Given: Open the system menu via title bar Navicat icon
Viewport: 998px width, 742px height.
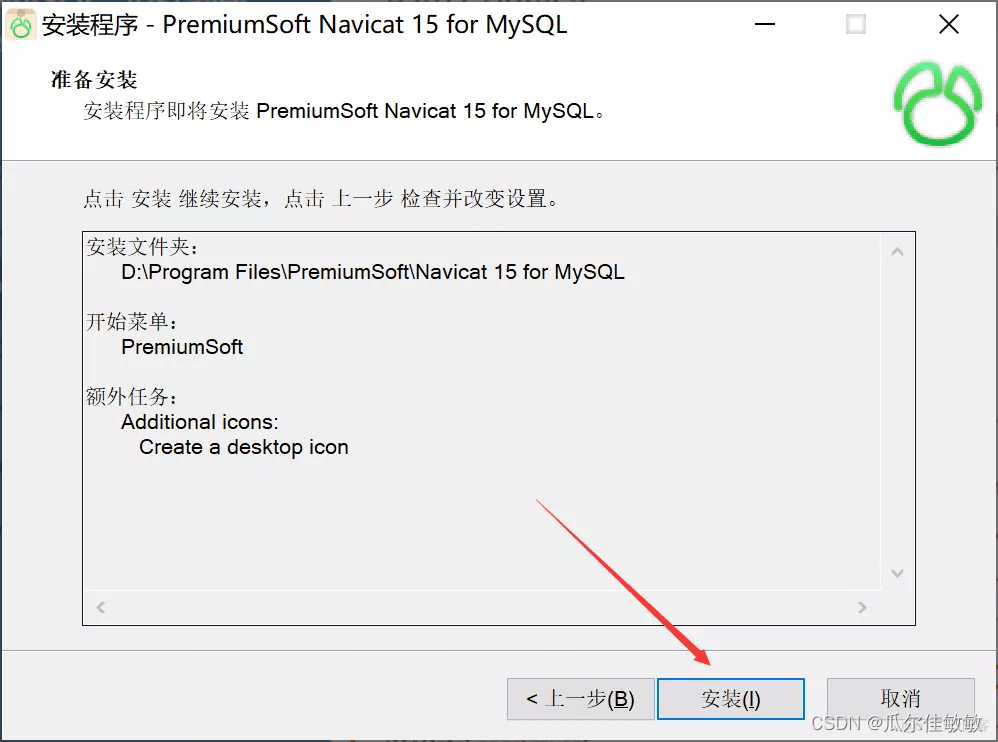Looking at the screenshot, I should tap(21, 25).
